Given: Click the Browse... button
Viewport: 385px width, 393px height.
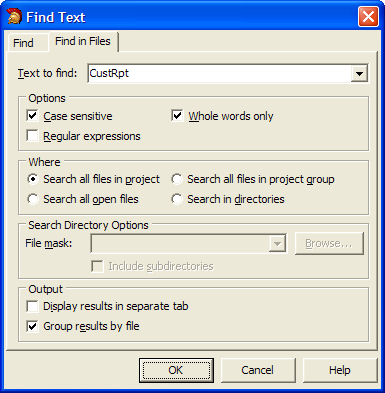Looking at the screenshot, I should pyautogui.click(x=329, y=244).
